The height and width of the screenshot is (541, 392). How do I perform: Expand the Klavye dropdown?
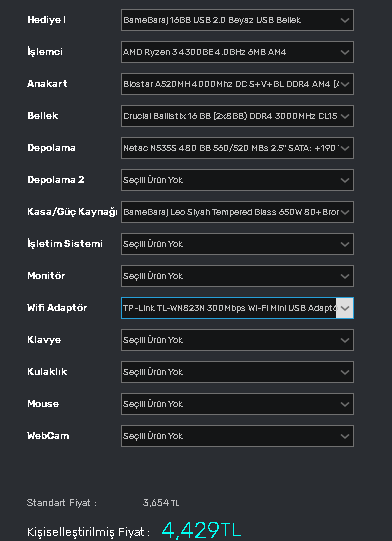pos(237,340)
